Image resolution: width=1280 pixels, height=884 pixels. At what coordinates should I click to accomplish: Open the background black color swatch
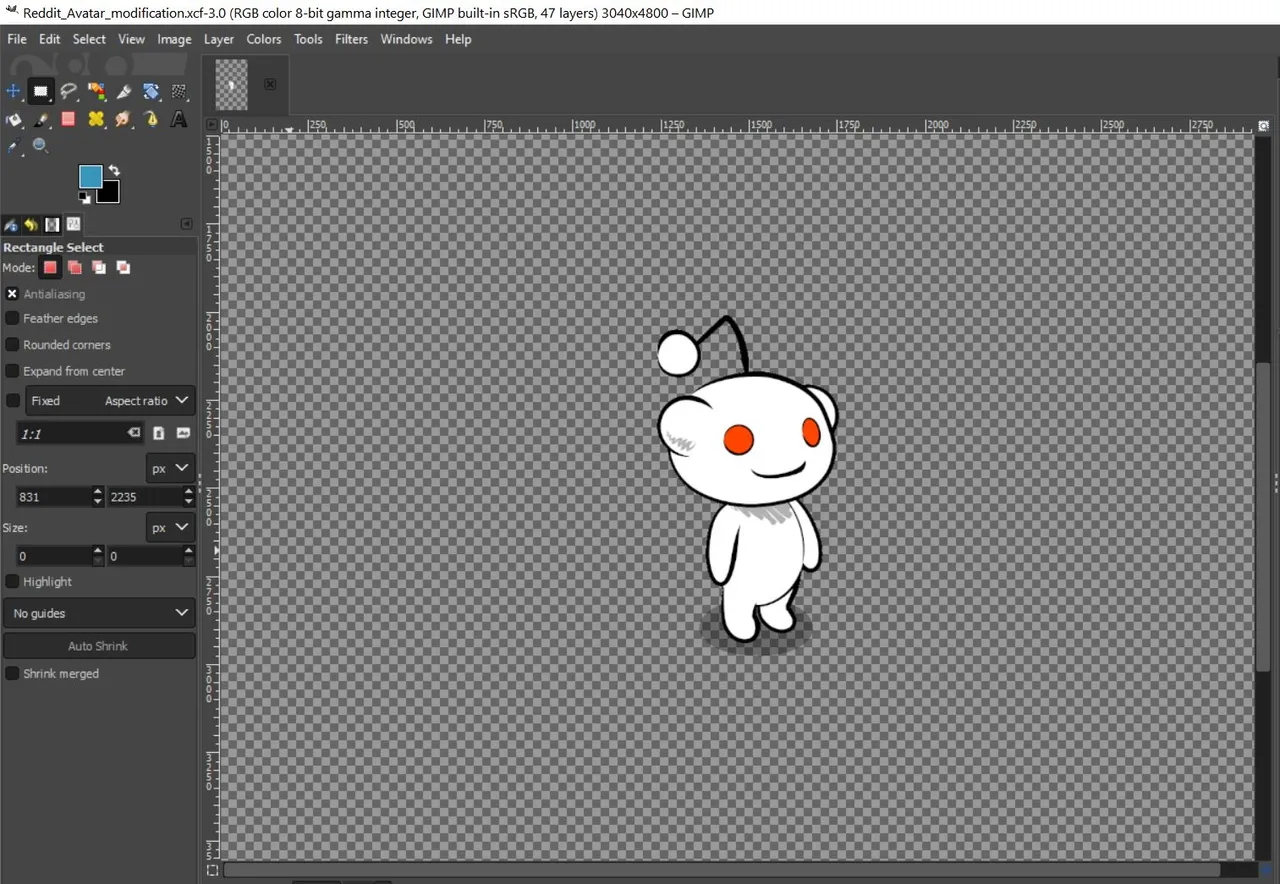(x=110, y=193)
